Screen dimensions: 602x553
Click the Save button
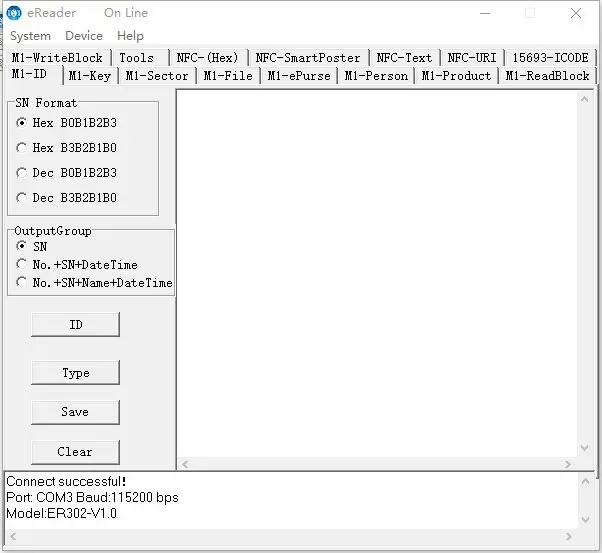[x=75, y=412]
